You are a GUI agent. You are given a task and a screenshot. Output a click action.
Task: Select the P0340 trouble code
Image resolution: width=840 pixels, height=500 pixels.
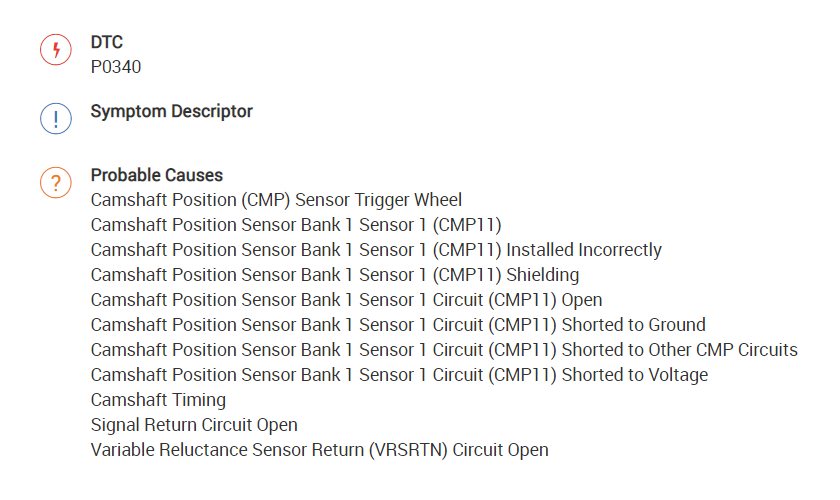(x=116, y=67)
